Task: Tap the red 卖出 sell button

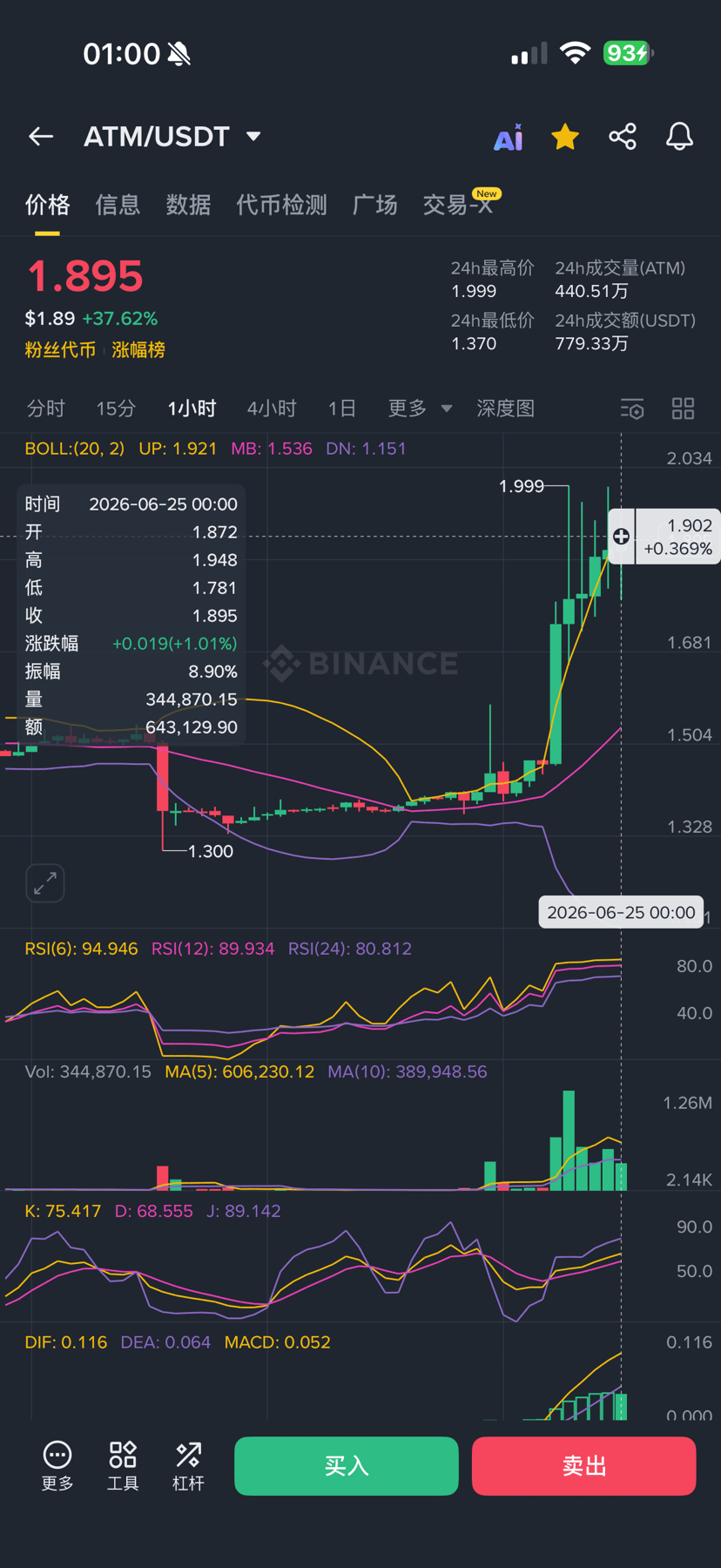Action: pyautogui.click(x=584, y=1466)
